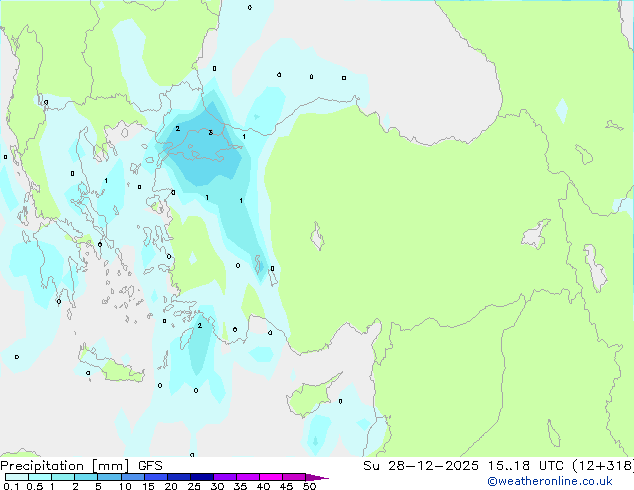The width and height of the screenshot is (634, 490).
Task: Click the legend tick label "0.1"
Action: click(x=11, y=486)
